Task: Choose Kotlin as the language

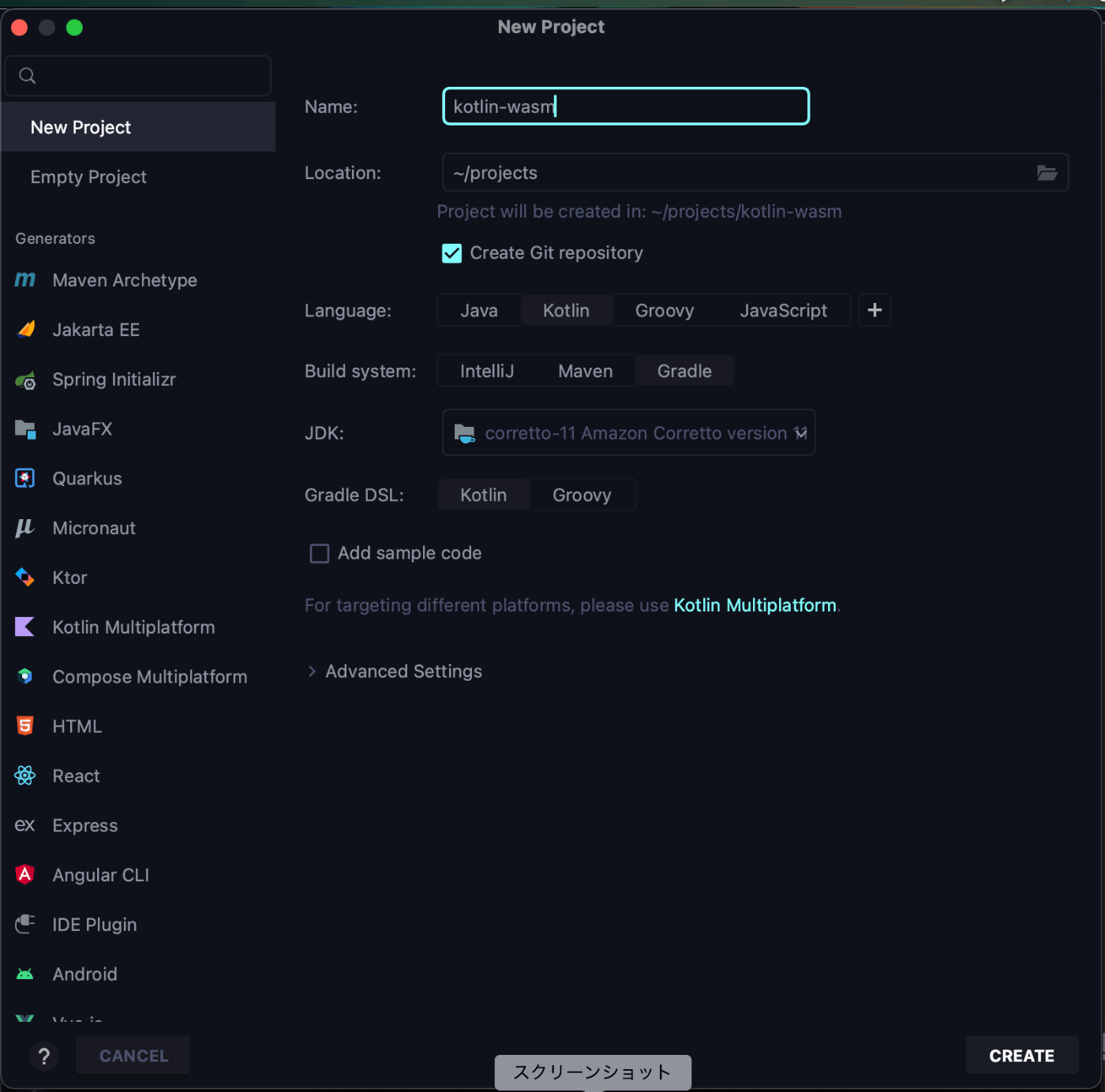Action: [x=566, y=311]
